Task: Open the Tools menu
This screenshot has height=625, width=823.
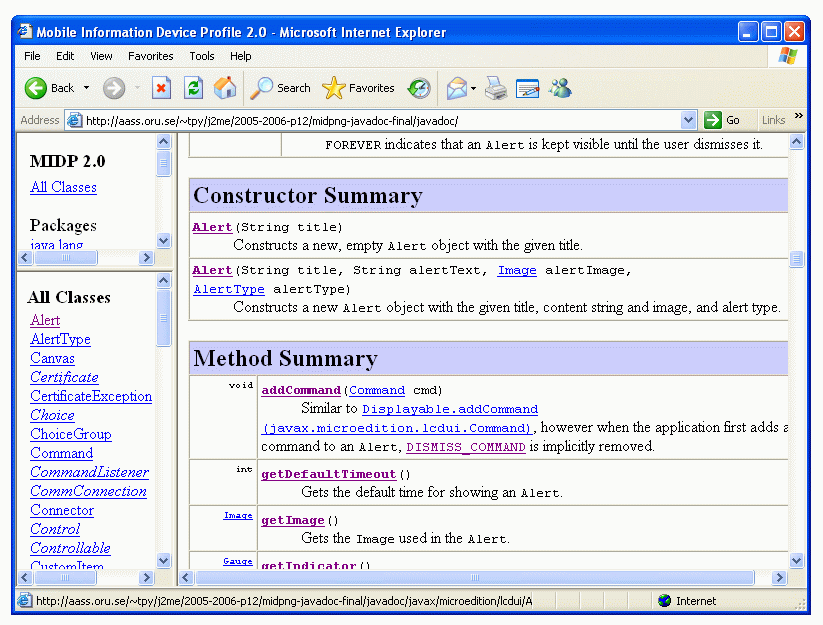Action: tap(202, 56)
